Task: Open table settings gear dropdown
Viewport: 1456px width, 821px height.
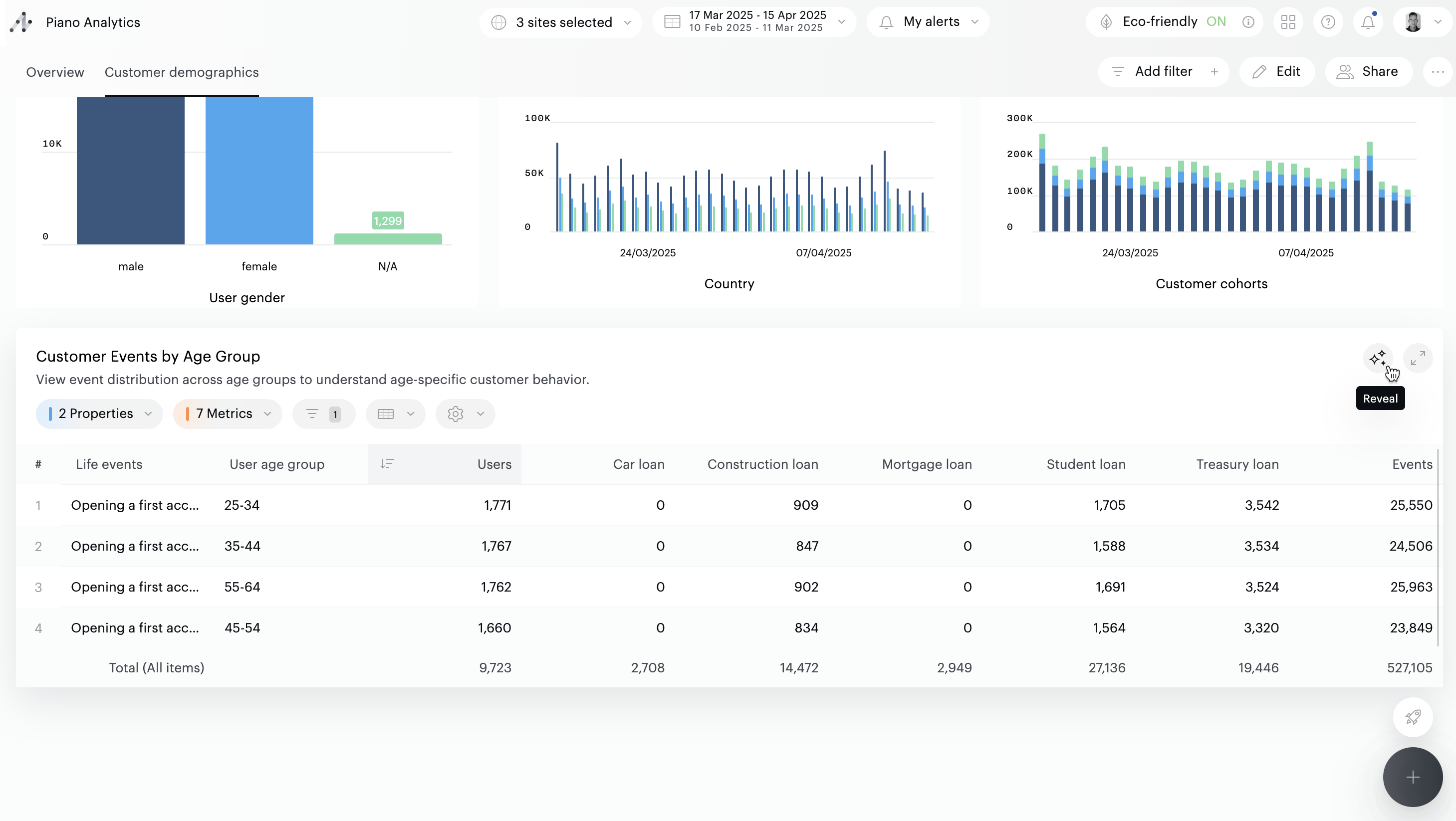Action: (x=465, y=413)
